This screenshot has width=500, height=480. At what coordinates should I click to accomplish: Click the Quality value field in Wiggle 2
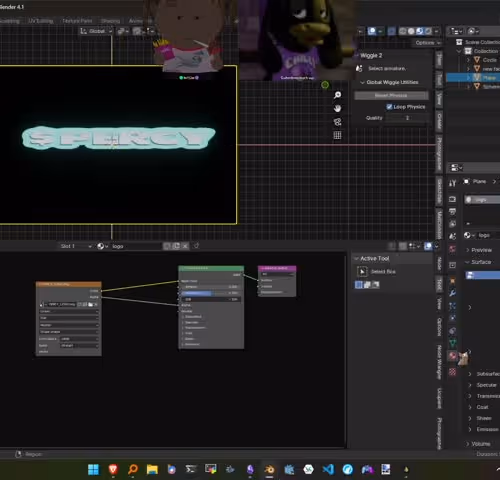point(407,118)
